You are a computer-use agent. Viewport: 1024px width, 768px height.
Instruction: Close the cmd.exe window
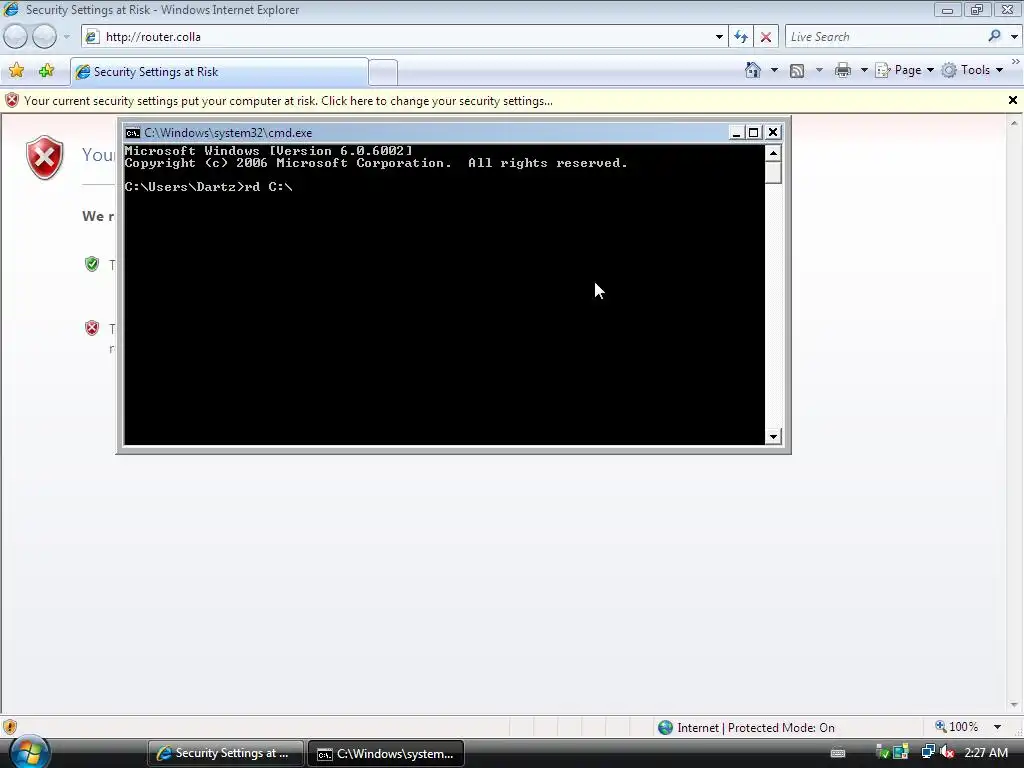point(773,133)
